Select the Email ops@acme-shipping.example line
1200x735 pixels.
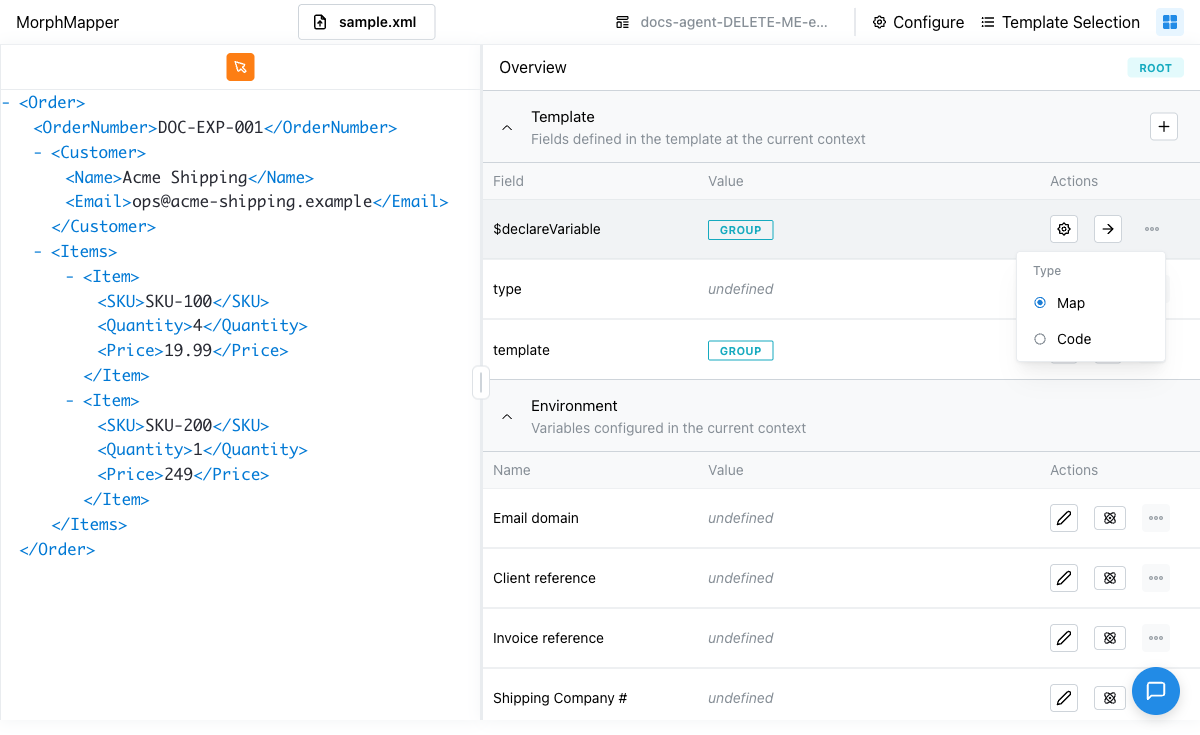click(257, 202)
